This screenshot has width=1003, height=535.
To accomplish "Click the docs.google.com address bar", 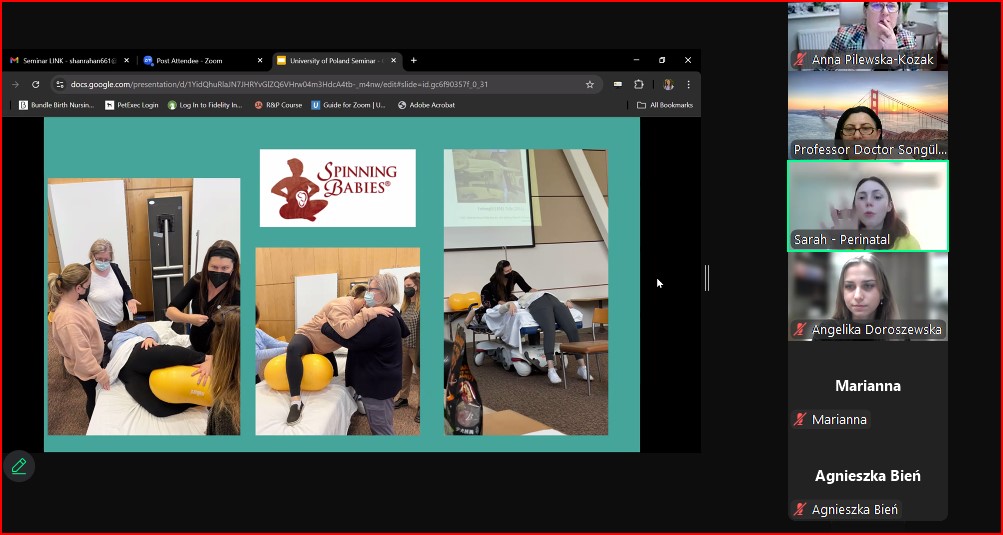I will tap(326, 84).
